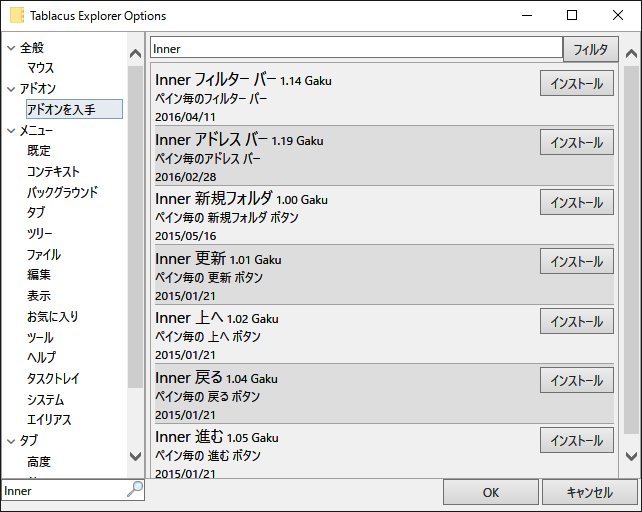Click the フィルタ button
Screen dimensions: 642x512
[590, 50]
